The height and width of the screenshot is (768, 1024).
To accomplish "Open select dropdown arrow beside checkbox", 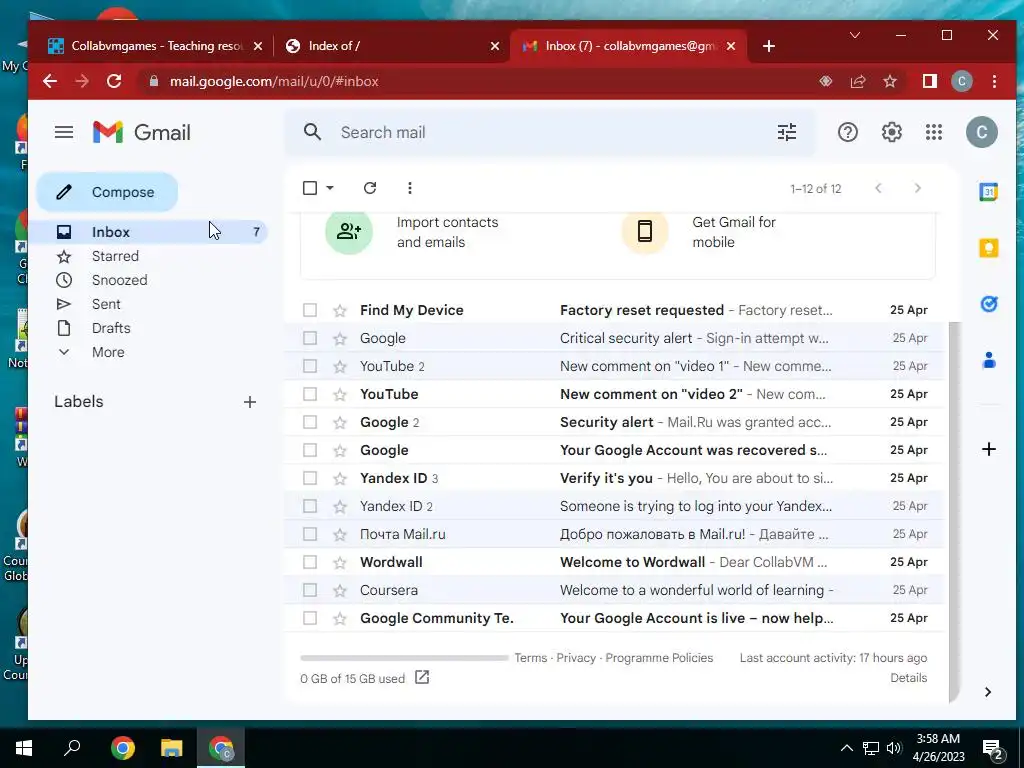I will pyautogui.click(x=330, y=188).
